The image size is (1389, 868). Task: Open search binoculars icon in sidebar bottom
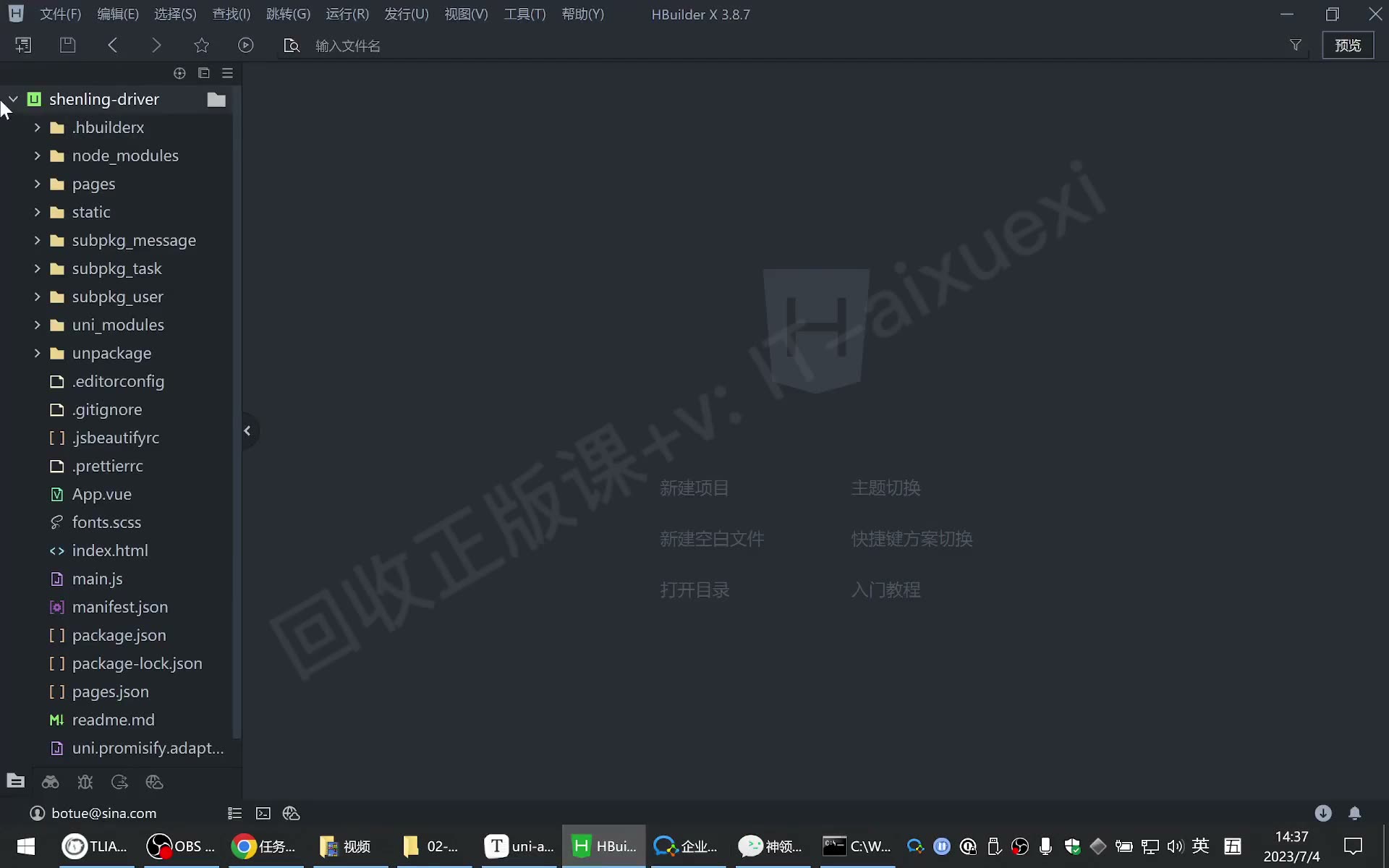tap(50, 782)
